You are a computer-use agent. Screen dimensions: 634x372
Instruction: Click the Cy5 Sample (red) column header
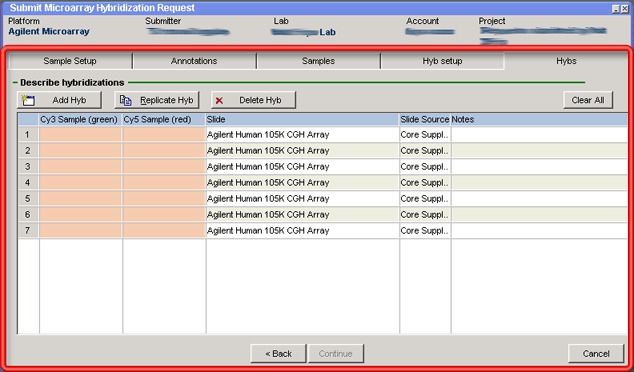coord(164,120)
